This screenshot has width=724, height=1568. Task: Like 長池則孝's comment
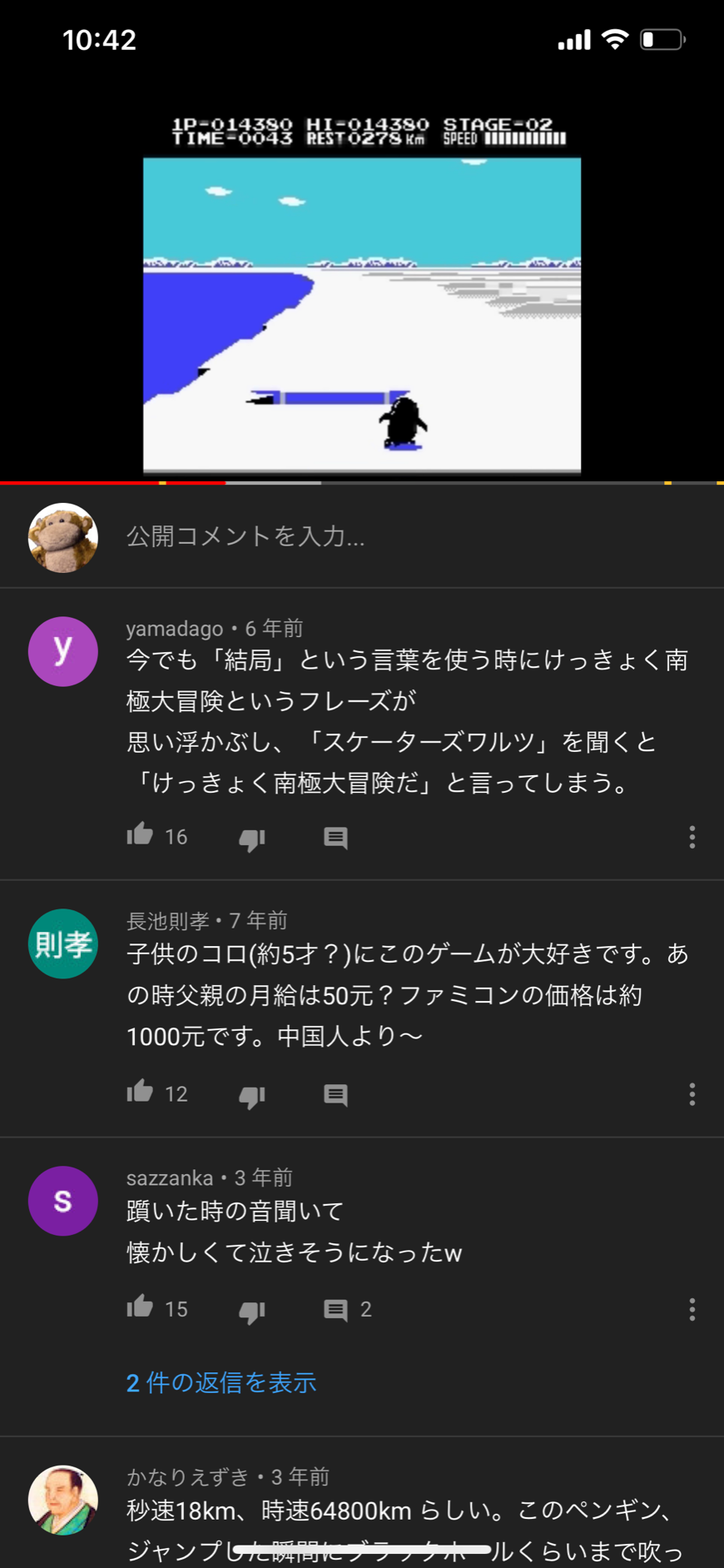click(x=140, y=1092)
